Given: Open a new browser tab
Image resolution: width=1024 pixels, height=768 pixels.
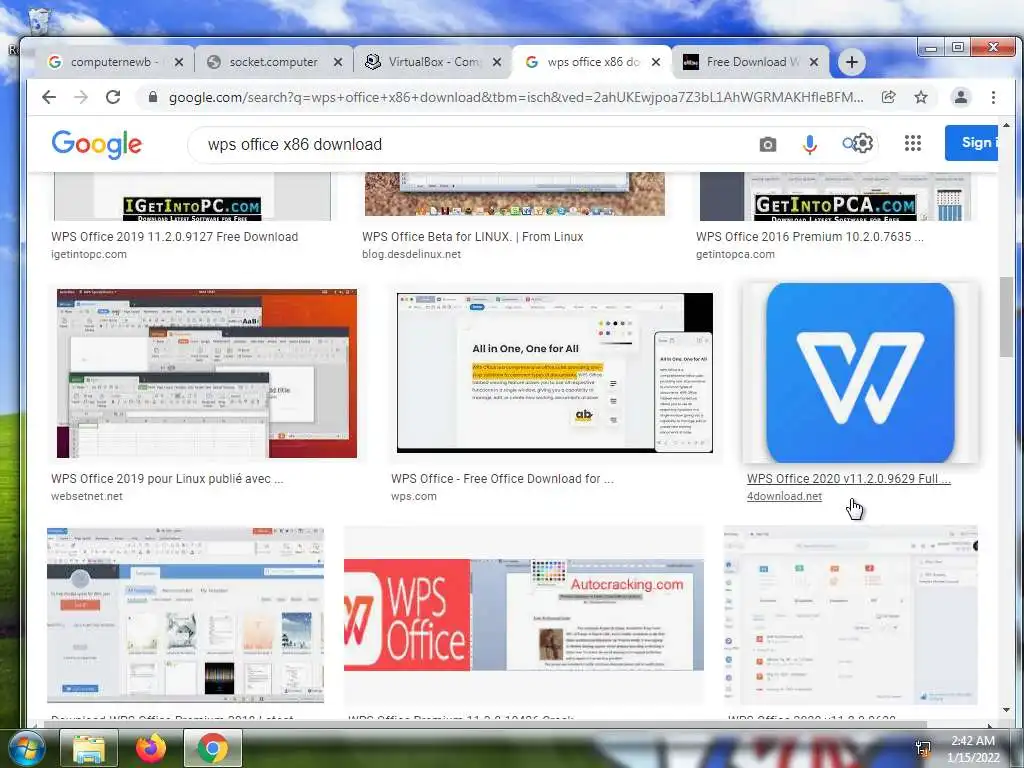Looking at the screenshot, I should coord(851,62).
